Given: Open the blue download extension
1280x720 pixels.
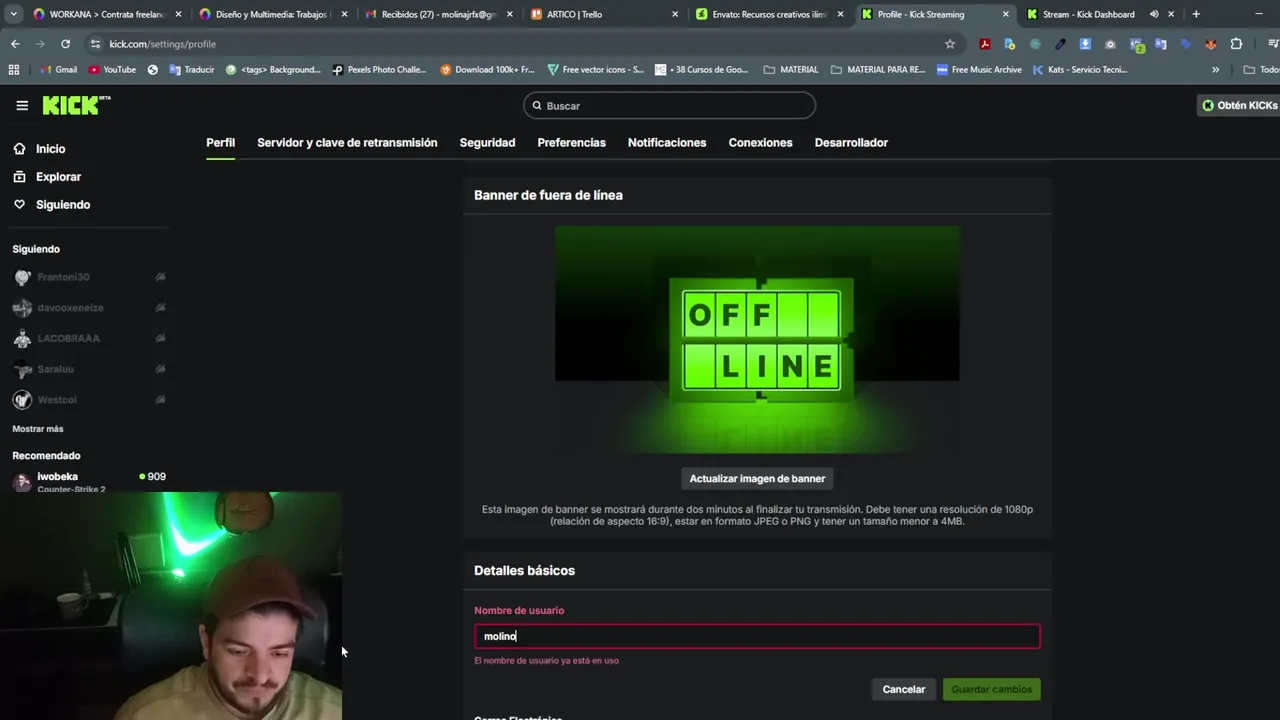Looking at the screenshot, I should pyautogui.click(x=1085, y=44).
